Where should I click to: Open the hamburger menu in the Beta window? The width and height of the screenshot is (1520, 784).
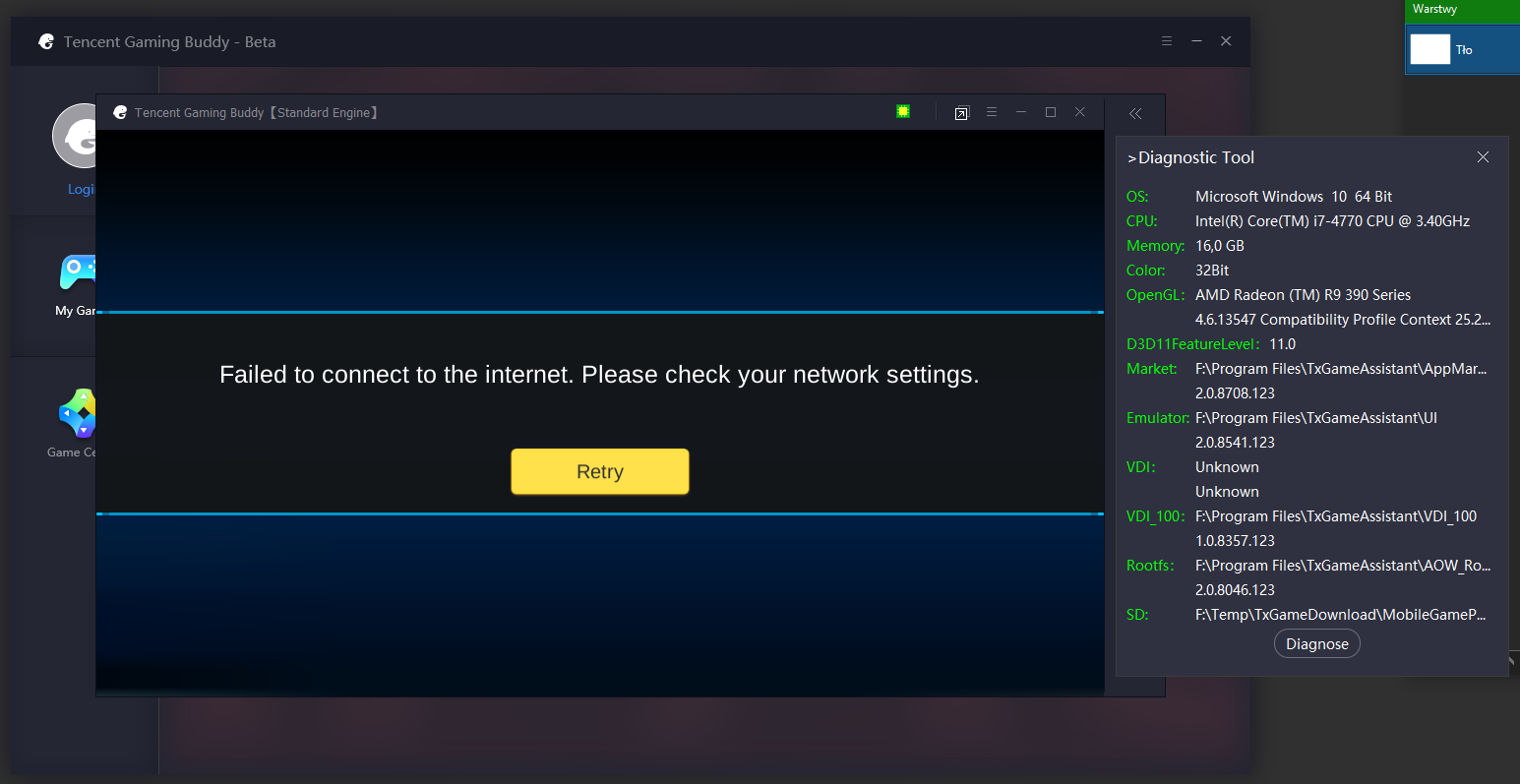[1167, 41]
